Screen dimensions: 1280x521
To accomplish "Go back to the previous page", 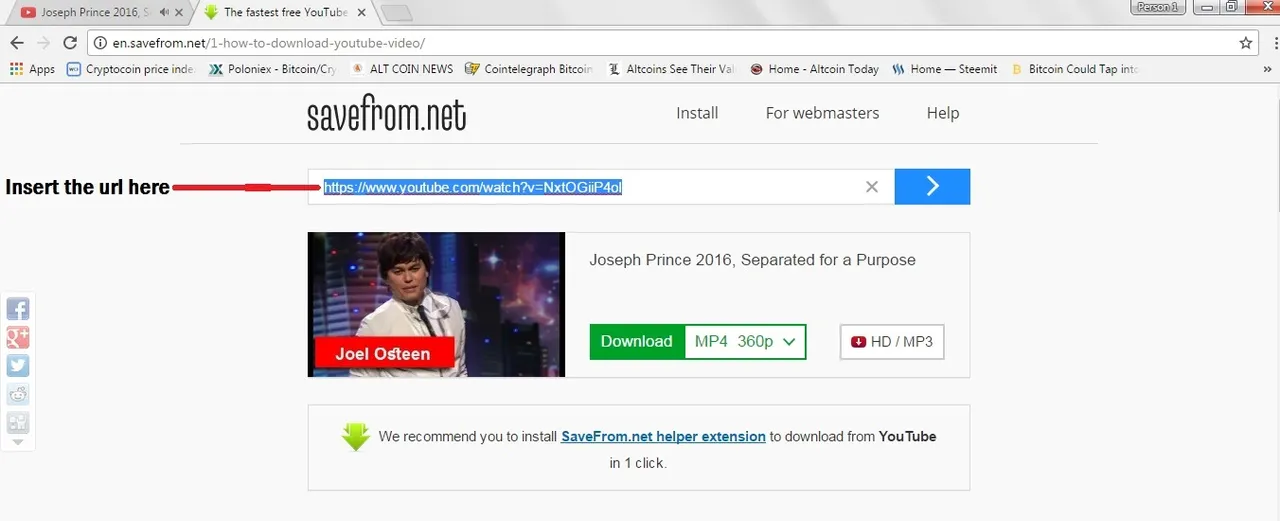I will pyautogui.click(x=17, y=43).
